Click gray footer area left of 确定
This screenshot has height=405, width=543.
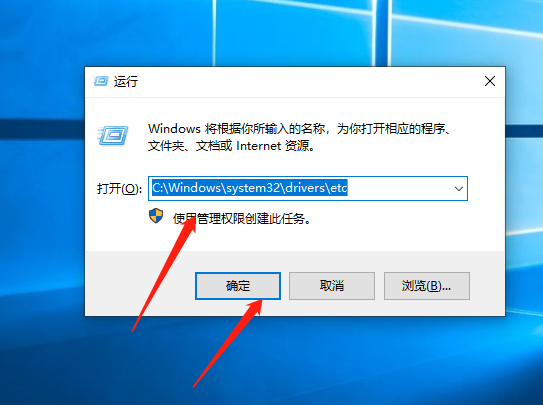(x=140, y=284)
